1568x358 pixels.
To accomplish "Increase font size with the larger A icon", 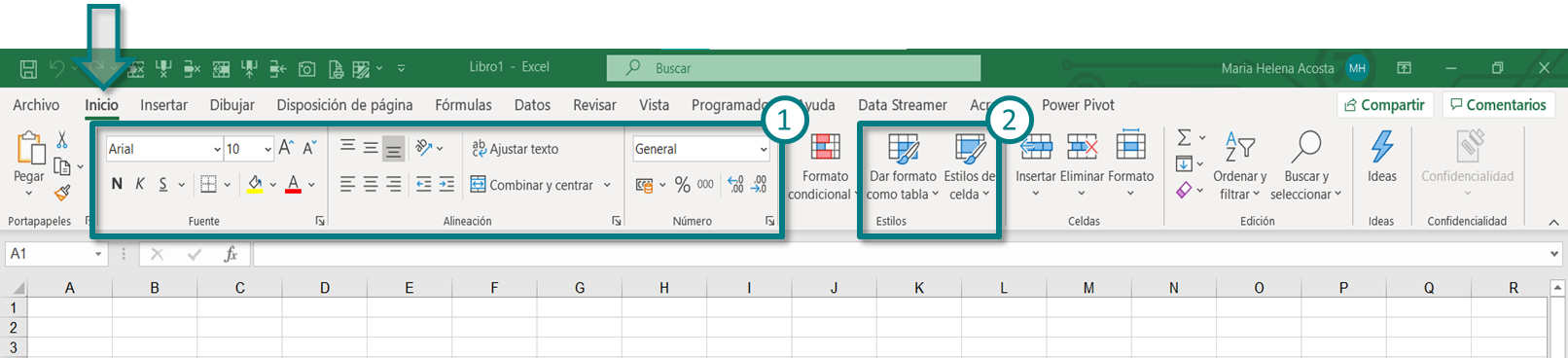I will pos(286,148).
